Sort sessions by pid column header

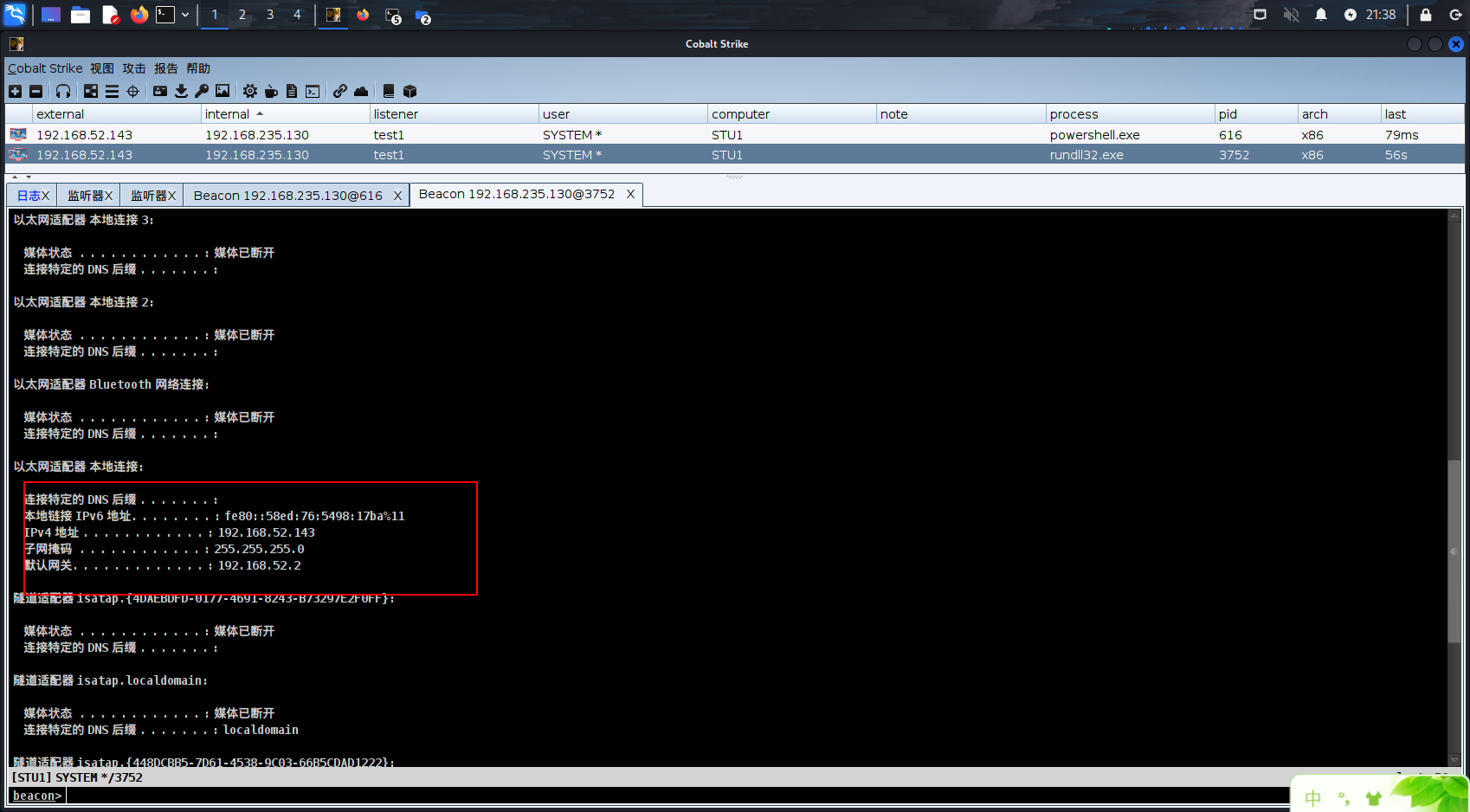coord(1255,114)
